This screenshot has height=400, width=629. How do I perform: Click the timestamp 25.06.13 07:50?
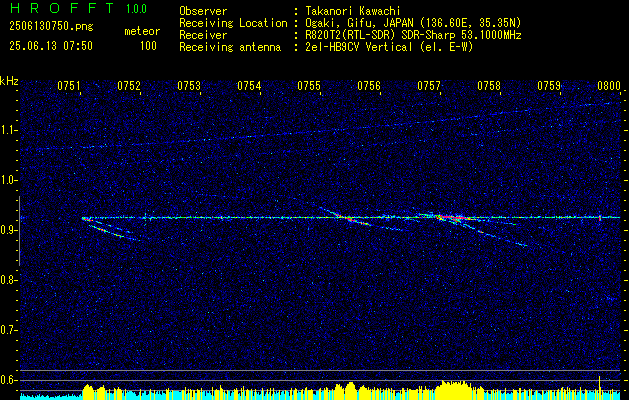point(51,46)
